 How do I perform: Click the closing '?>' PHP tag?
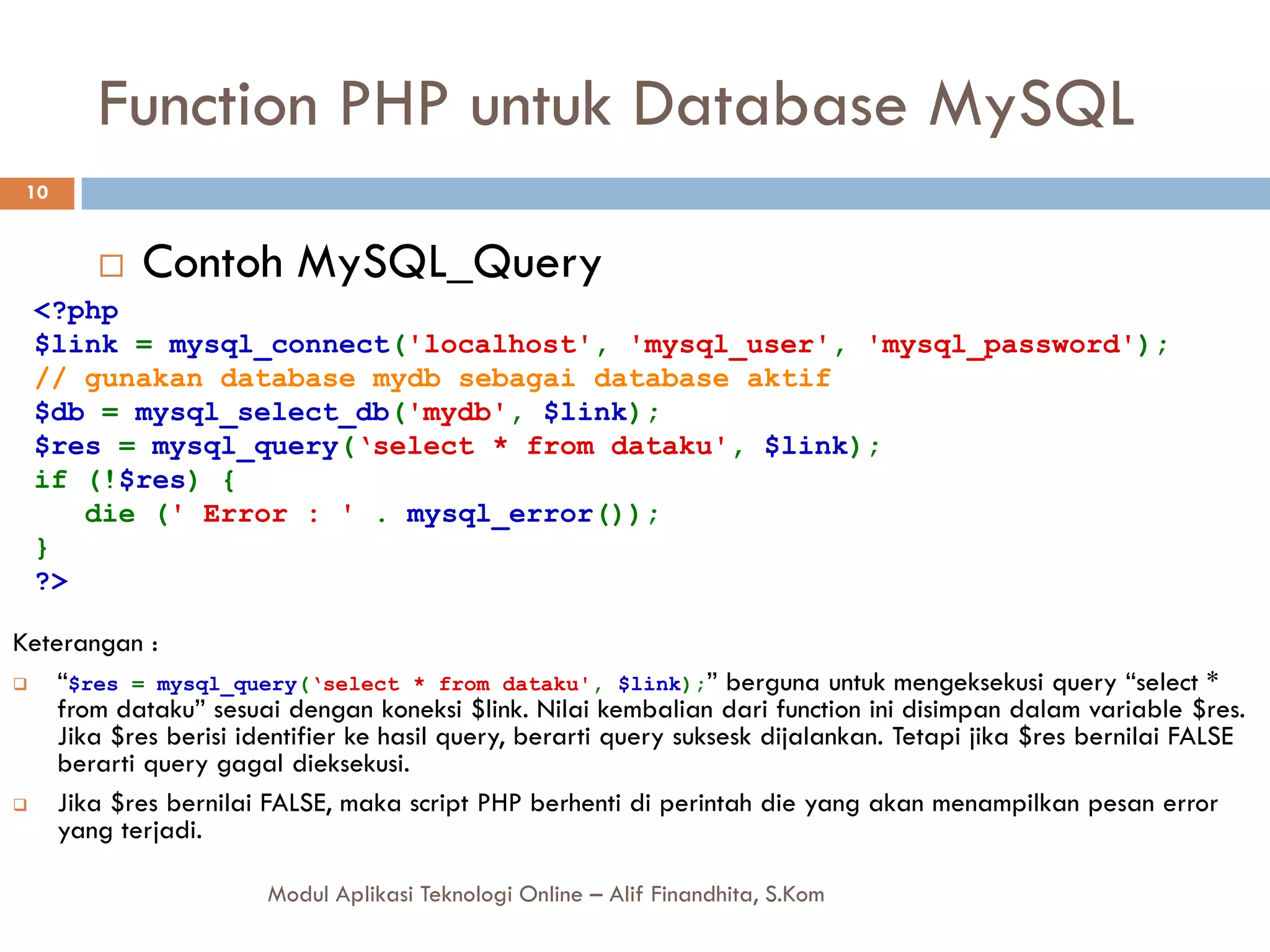tap(51, 581)
